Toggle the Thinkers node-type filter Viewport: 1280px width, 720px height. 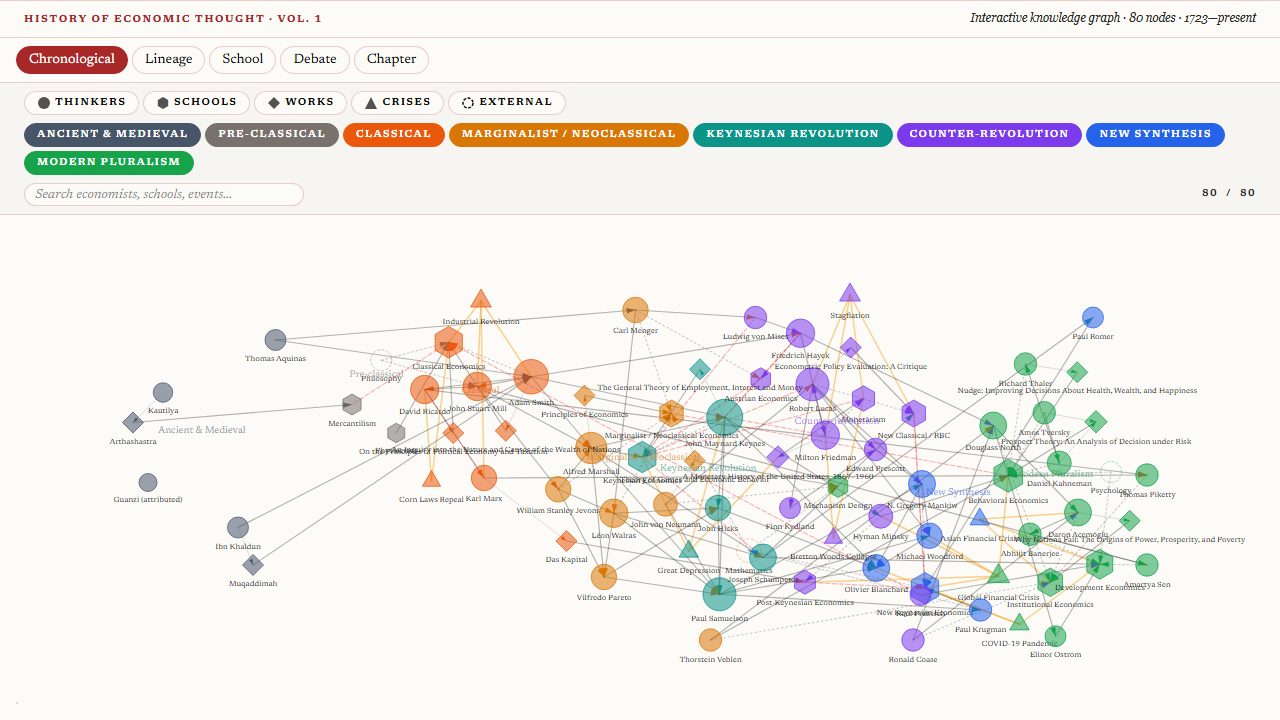(82, 102)
